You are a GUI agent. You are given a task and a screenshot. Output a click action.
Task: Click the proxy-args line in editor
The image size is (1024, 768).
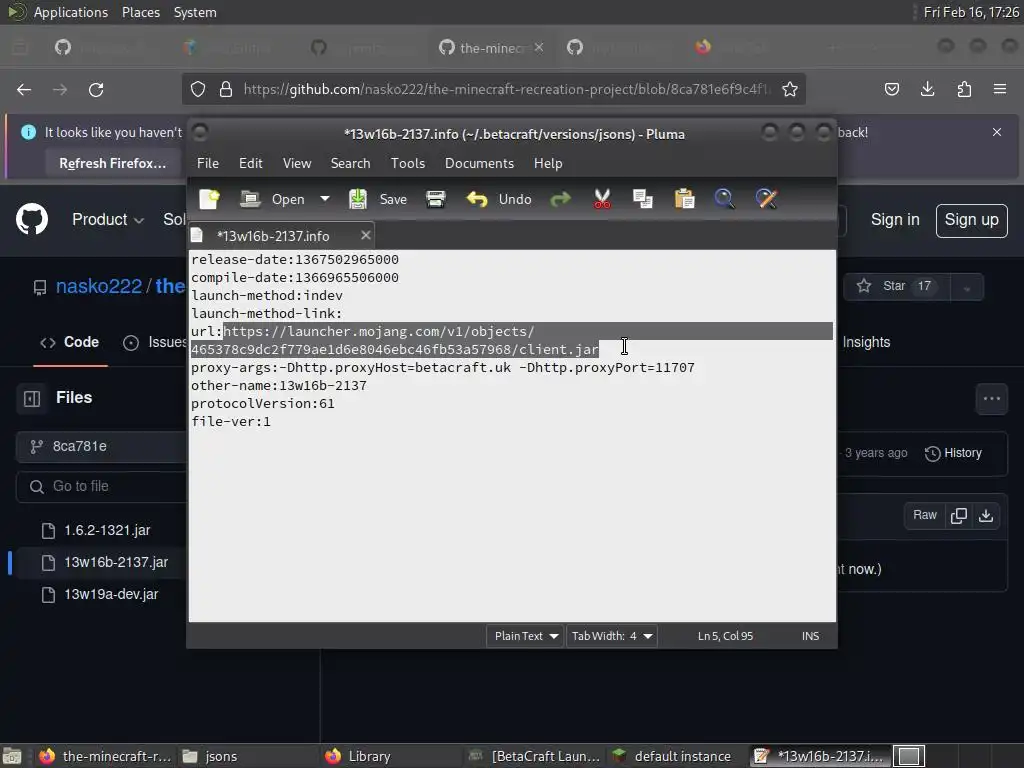click(443, 368)
